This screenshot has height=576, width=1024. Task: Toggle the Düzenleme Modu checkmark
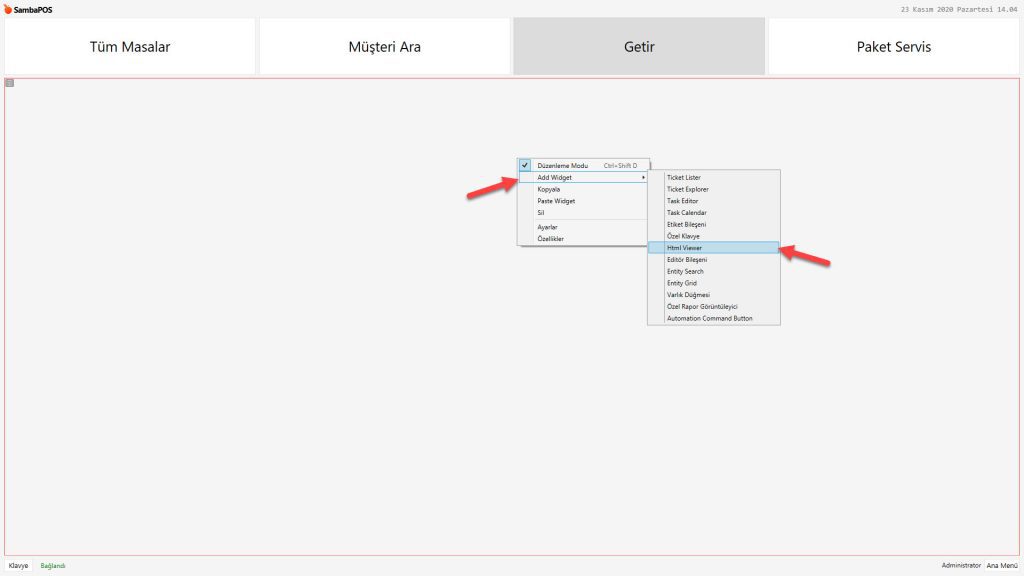(524, 165)
